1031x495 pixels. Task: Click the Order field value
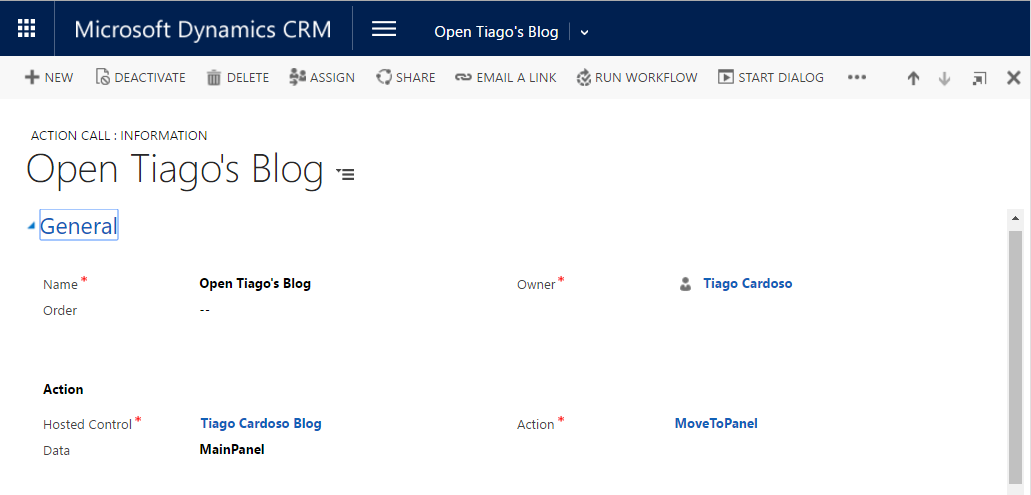click(x=205, y=310)
